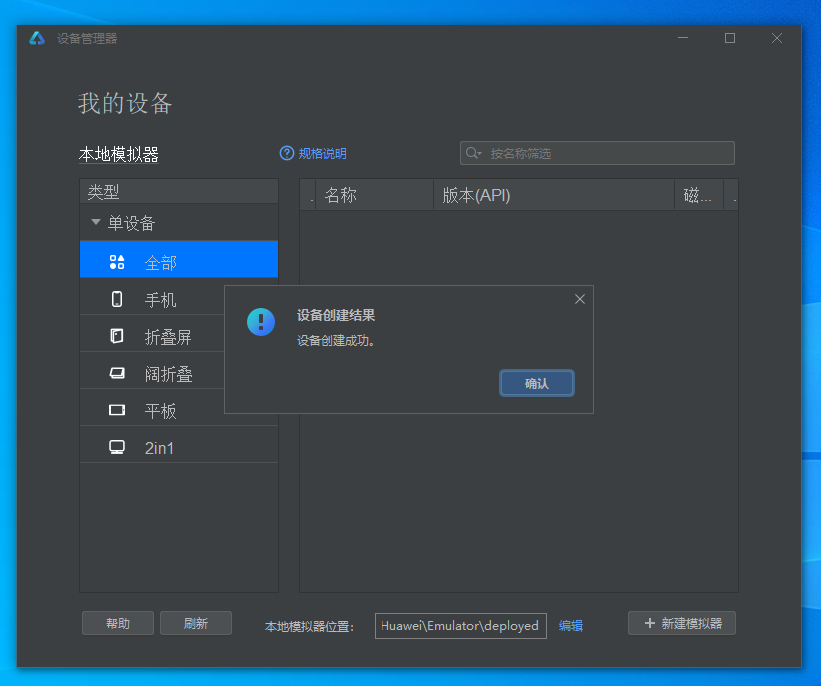The width and height of the screenshot is (821, 686).
Task: Click the 刷新 button
Action: pyautogui.click(x=196, y=623)
